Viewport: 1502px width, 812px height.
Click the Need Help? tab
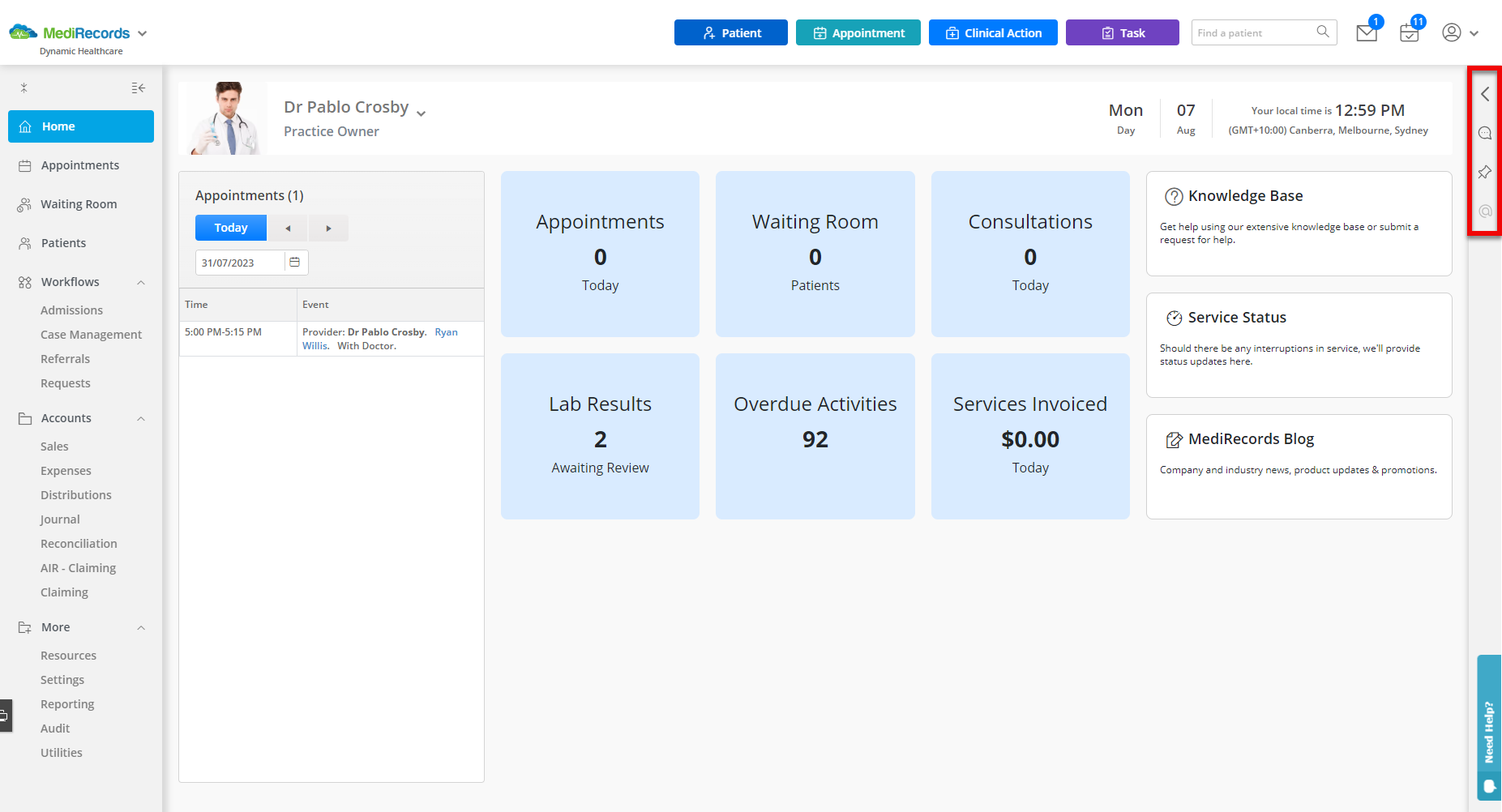click(x=1489, y=728)
